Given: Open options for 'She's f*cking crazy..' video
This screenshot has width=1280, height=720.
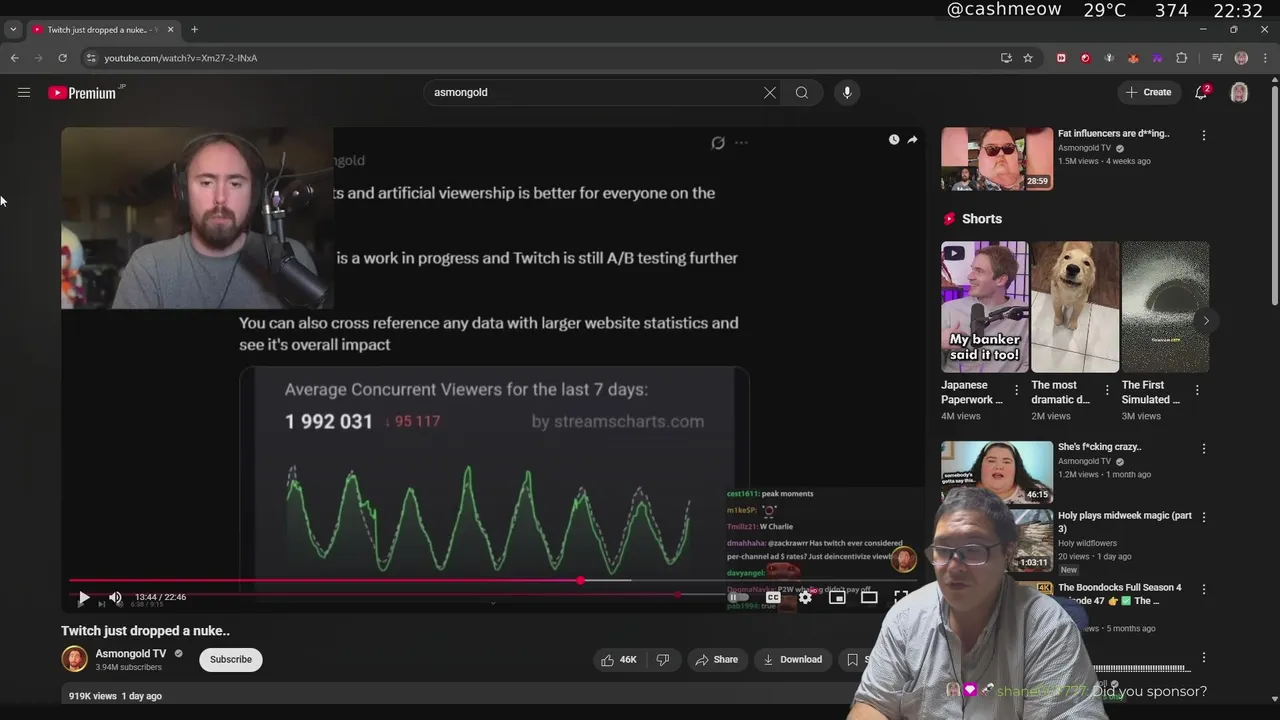Looking at the screenshot, I should pyautogui.click(x=1204, y=449).
